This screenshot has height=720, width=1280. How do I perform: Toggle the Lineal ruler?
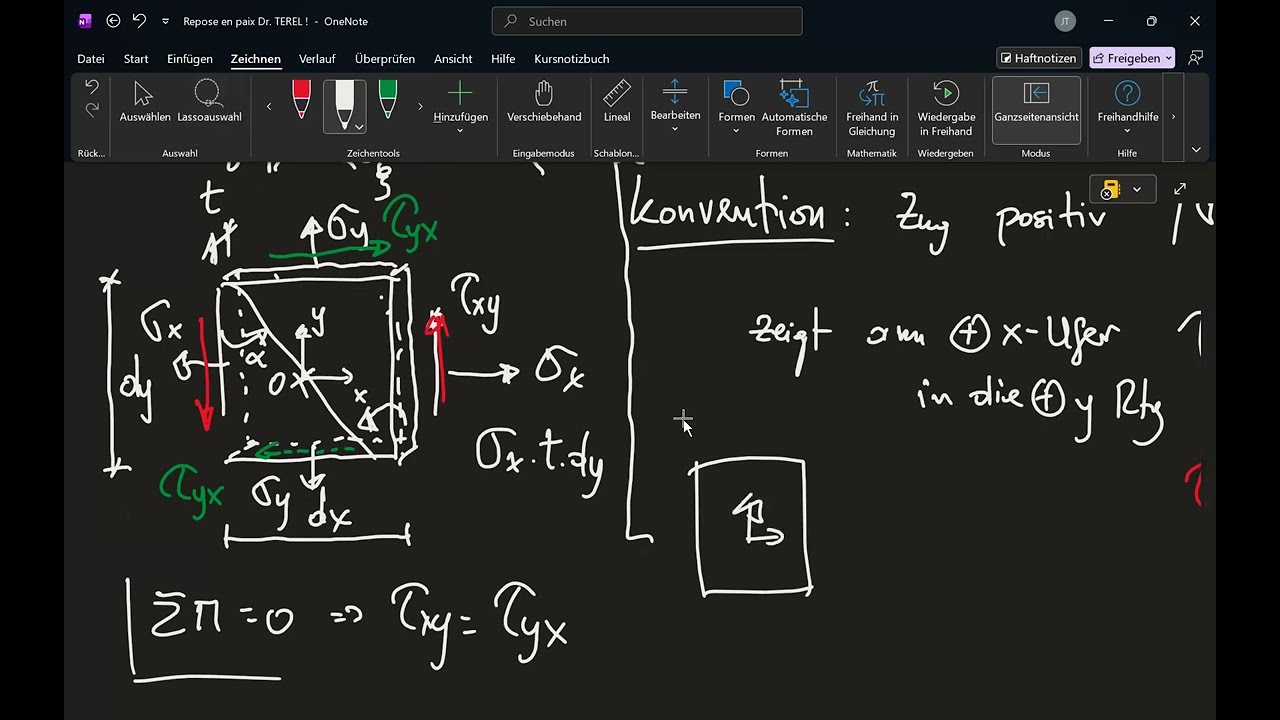(x=617, y=103)
